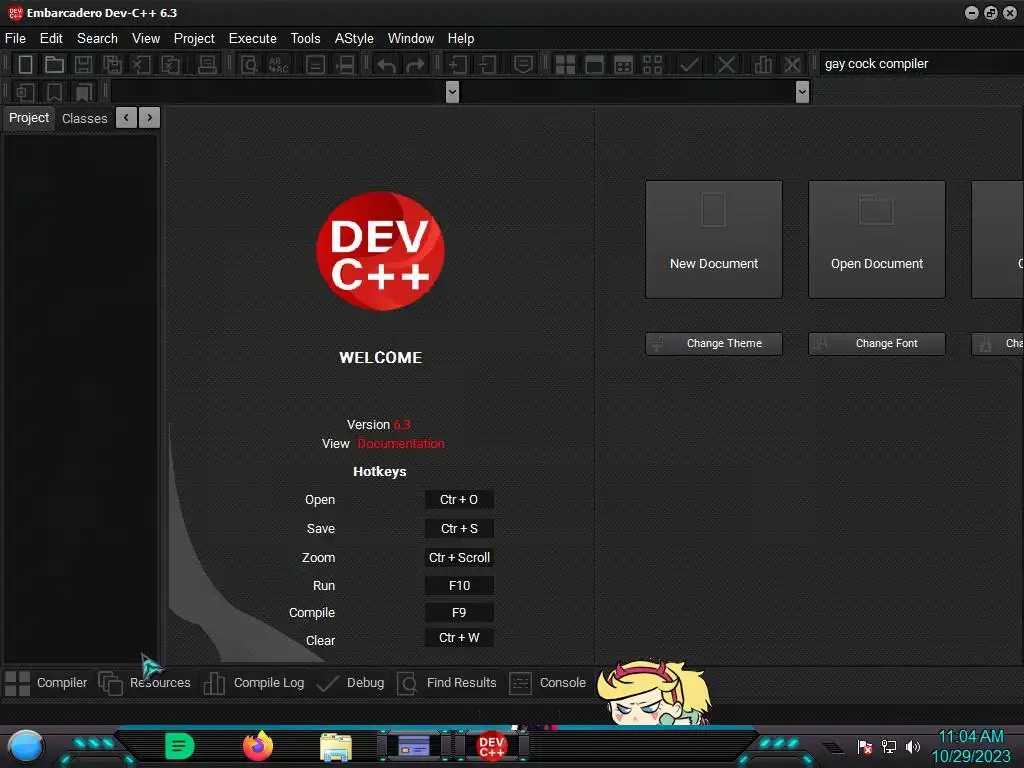Image resolution: width=1024 pixels, height=768 pixels.
Task: Click the Close All files toolbar icon
Action: 170,64
